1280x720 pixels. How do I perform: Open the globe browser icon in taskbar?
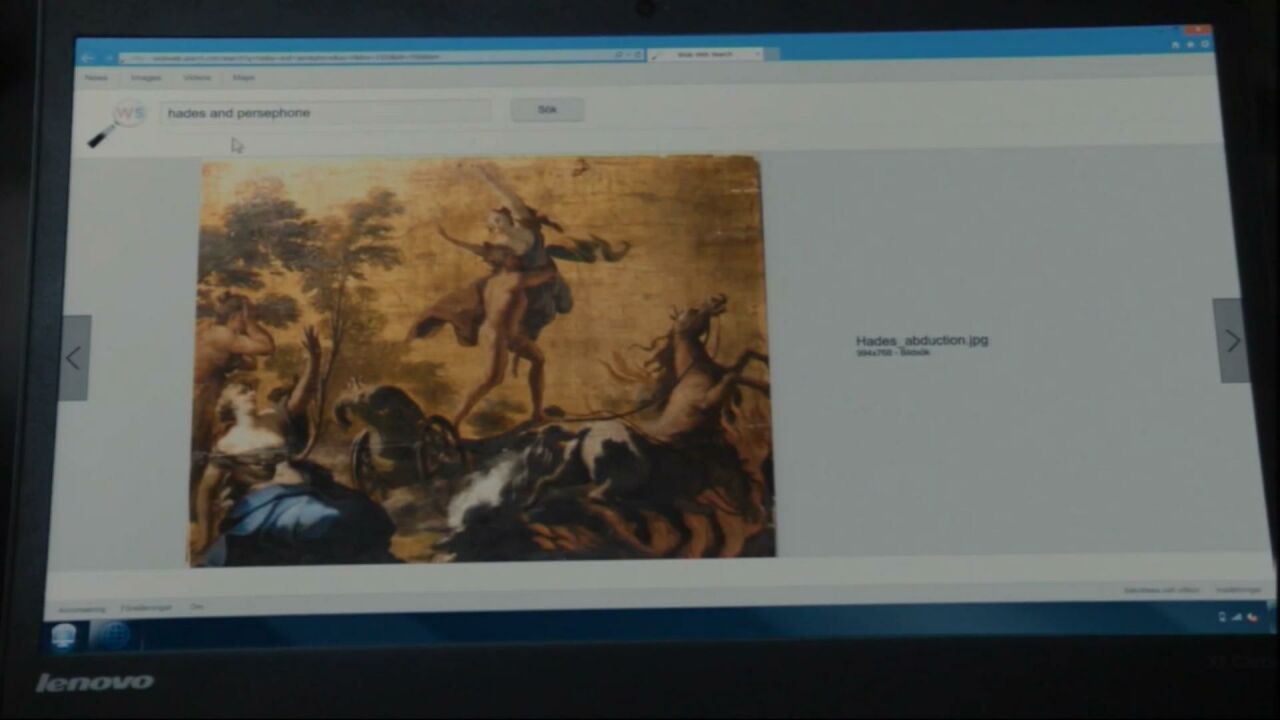point(112,636)
